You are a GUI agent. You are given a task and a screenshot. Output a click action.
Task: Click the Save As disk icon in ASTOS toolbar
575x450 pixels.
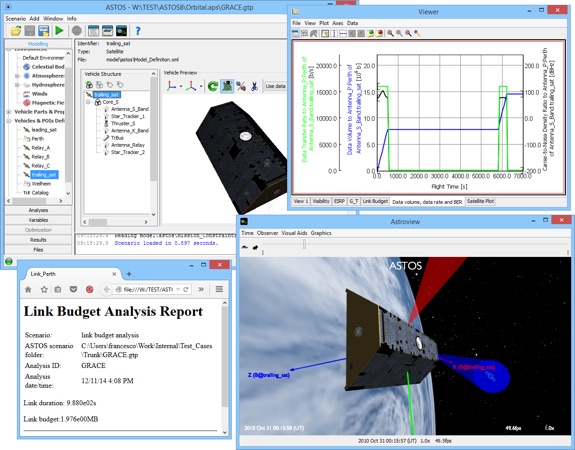point(44,31)
